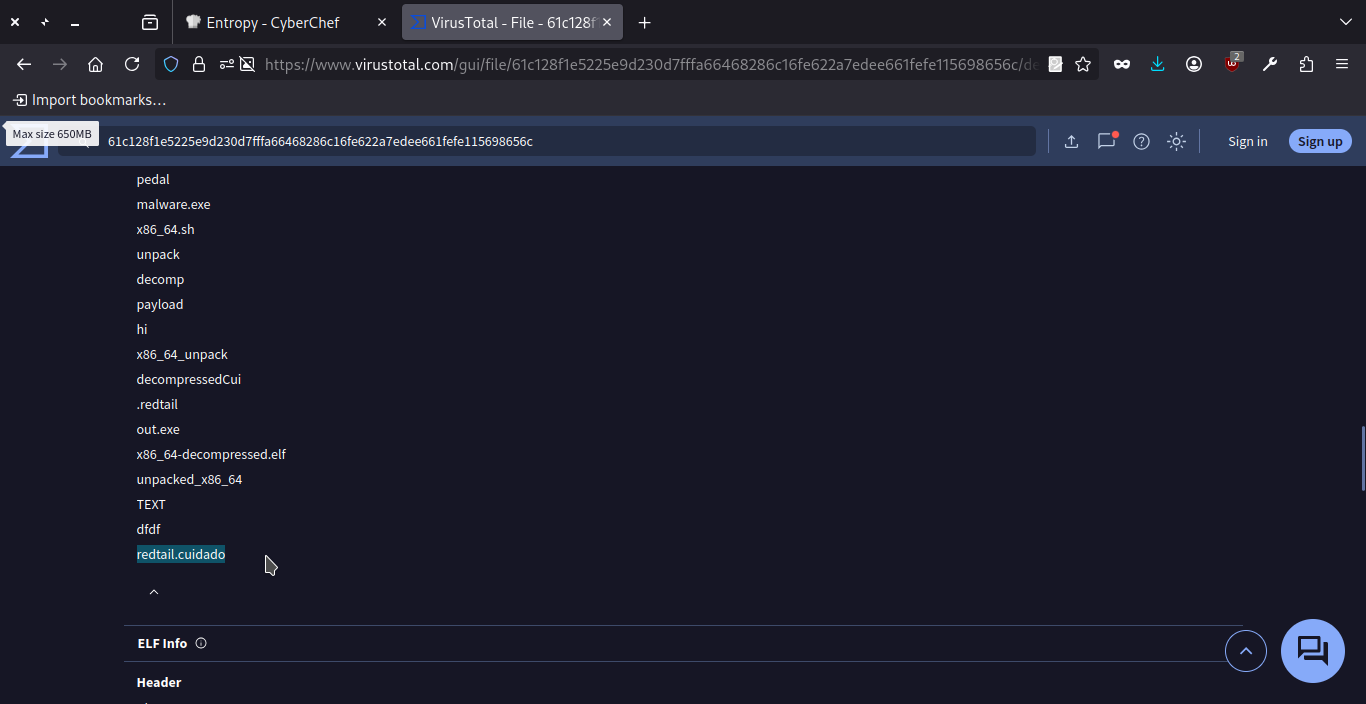Click the Sign up button
Image resolution: width=1366 pixels, height=704 pixels.
click(1319, 142)
